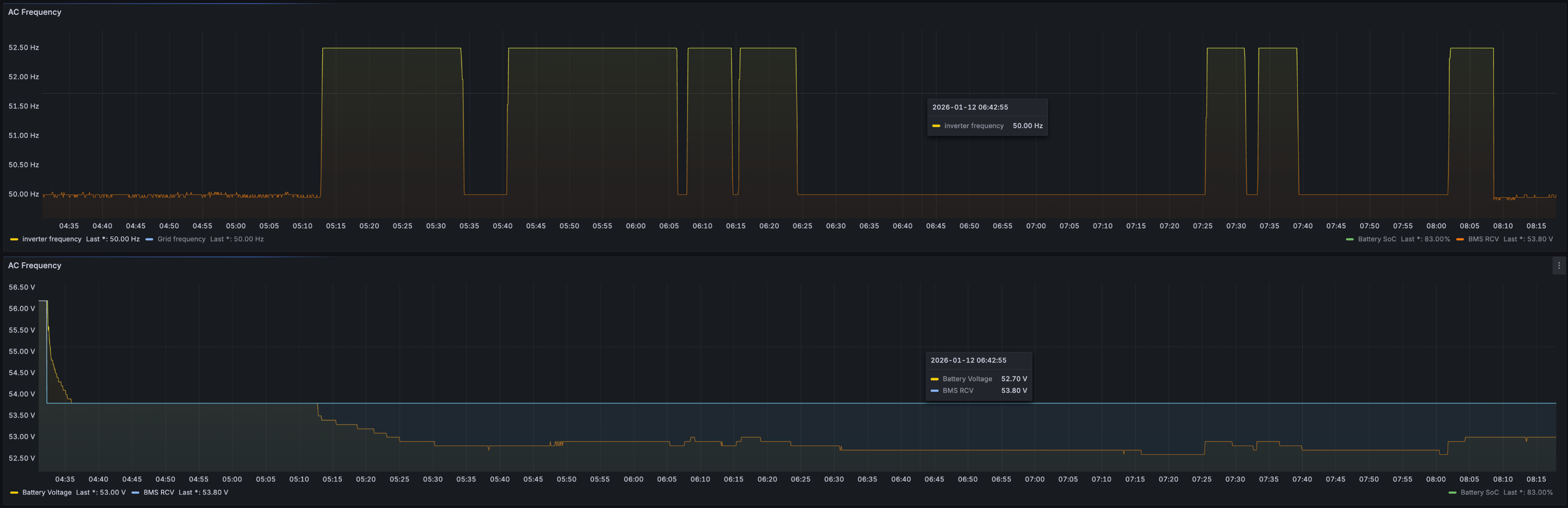Click AC Frequency title of Hz panel
The width and height of the screenshot is (1568, 508).
click(35, 12)
